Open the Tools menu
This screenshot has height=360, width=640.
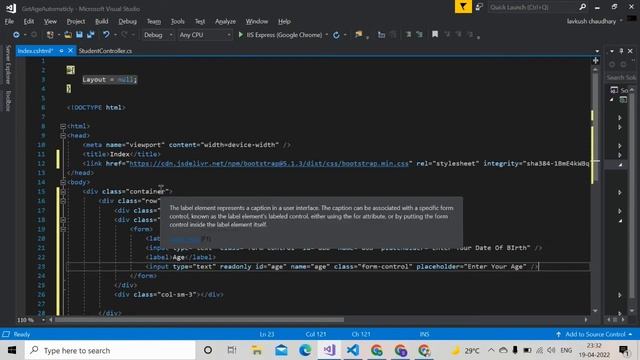coord(178,21)
